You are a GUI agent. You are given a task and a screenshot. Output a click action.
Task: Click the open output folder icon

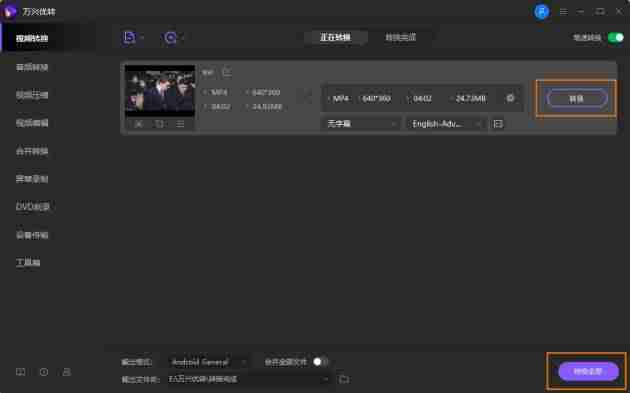(344, 379)
